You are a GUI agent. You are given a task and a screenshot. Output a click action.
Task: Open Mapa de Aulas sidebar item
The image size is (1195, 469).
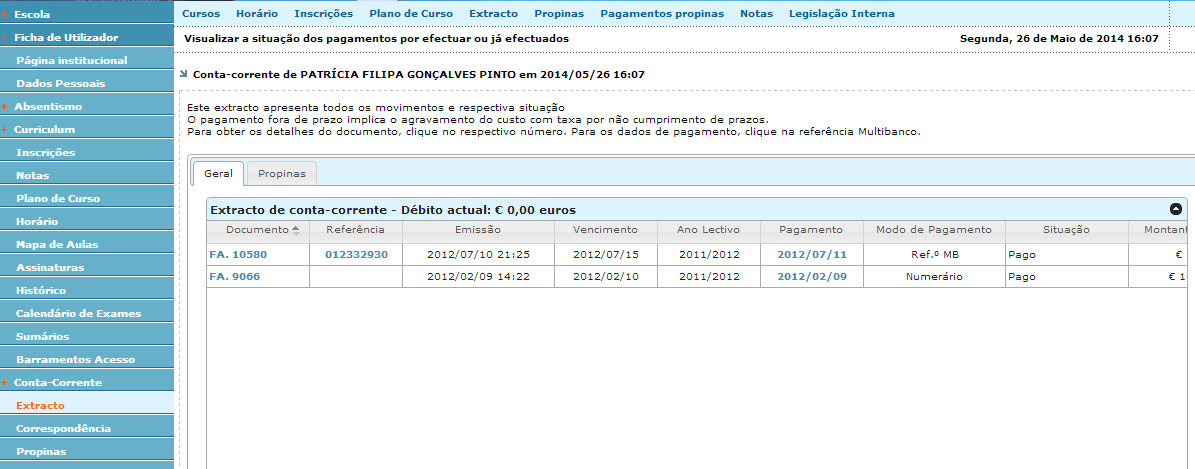(x=87, y=244)
